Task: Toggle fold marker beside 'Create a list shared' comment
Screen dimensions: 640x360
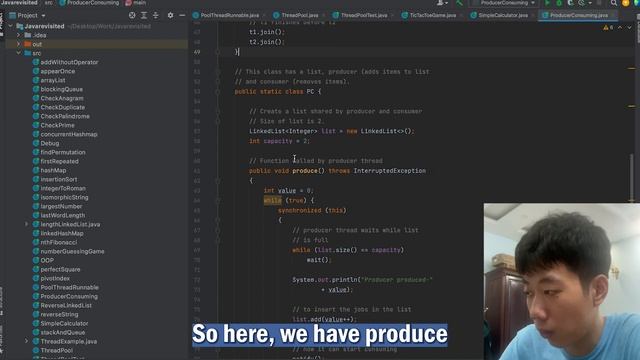Action: coord(218,111)
